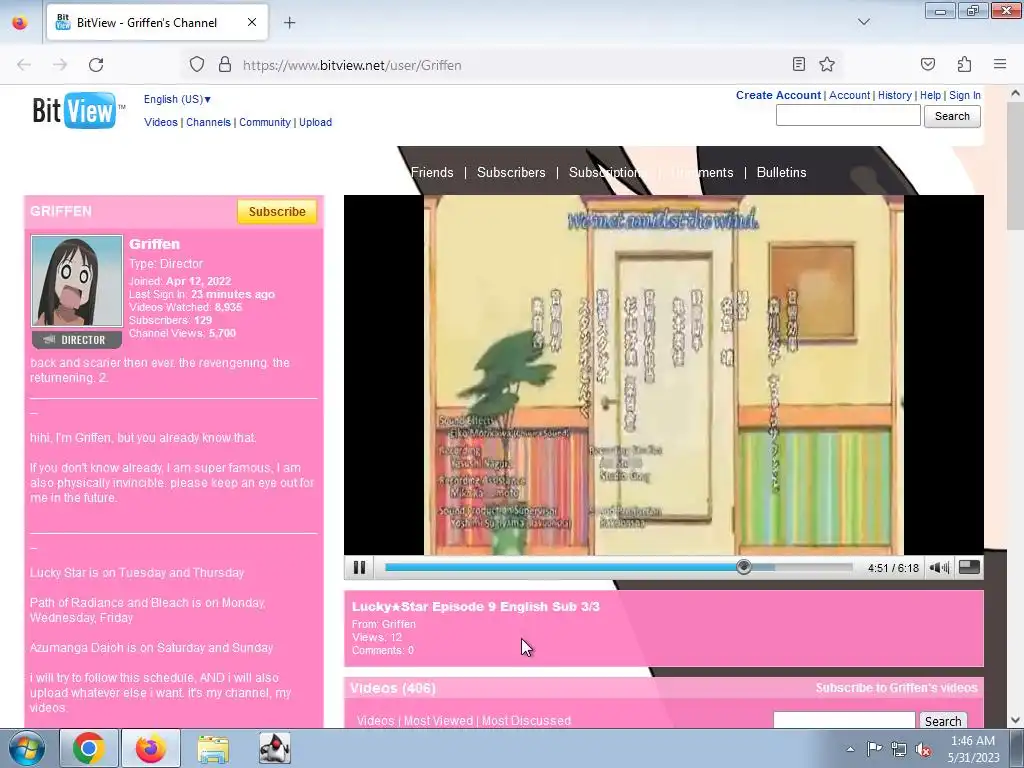Focus the top site search field
Image resolution: width=1024 pixels, height=768 pixels.
tap(848, 116)
